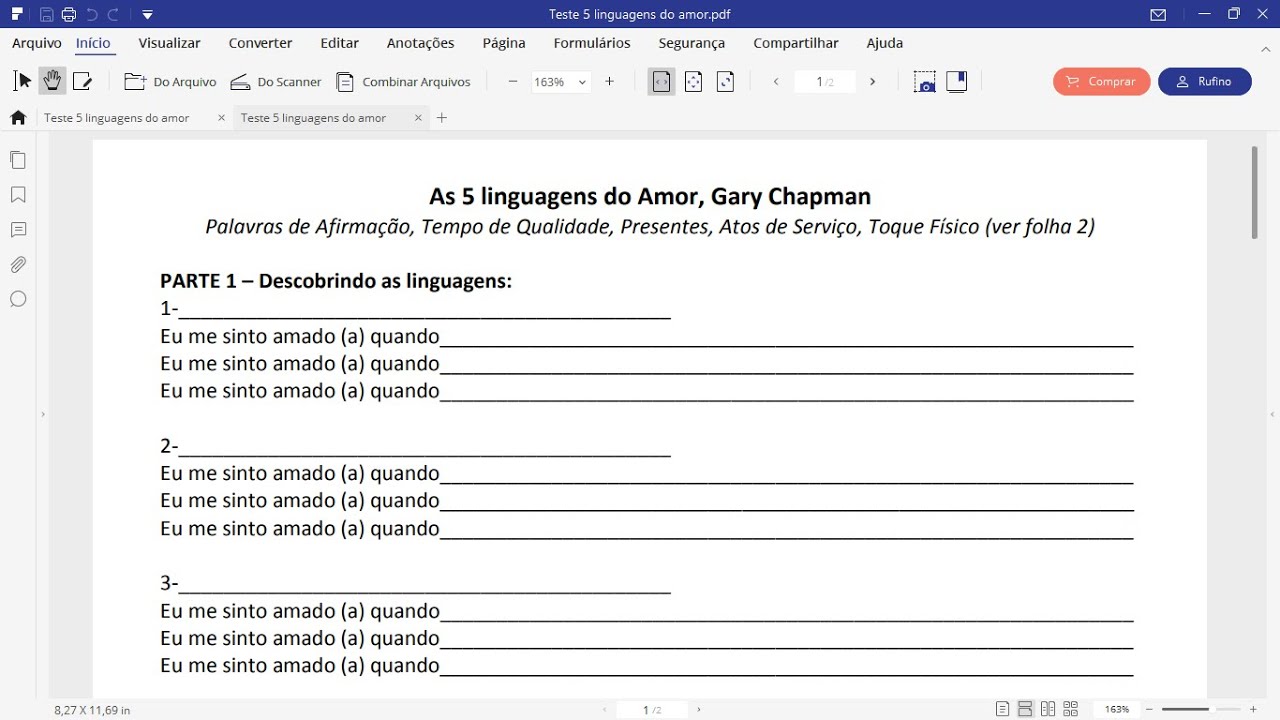Open the Segurança menu
This screenshot has height=720, width=1280.
(x=692, y=43)
